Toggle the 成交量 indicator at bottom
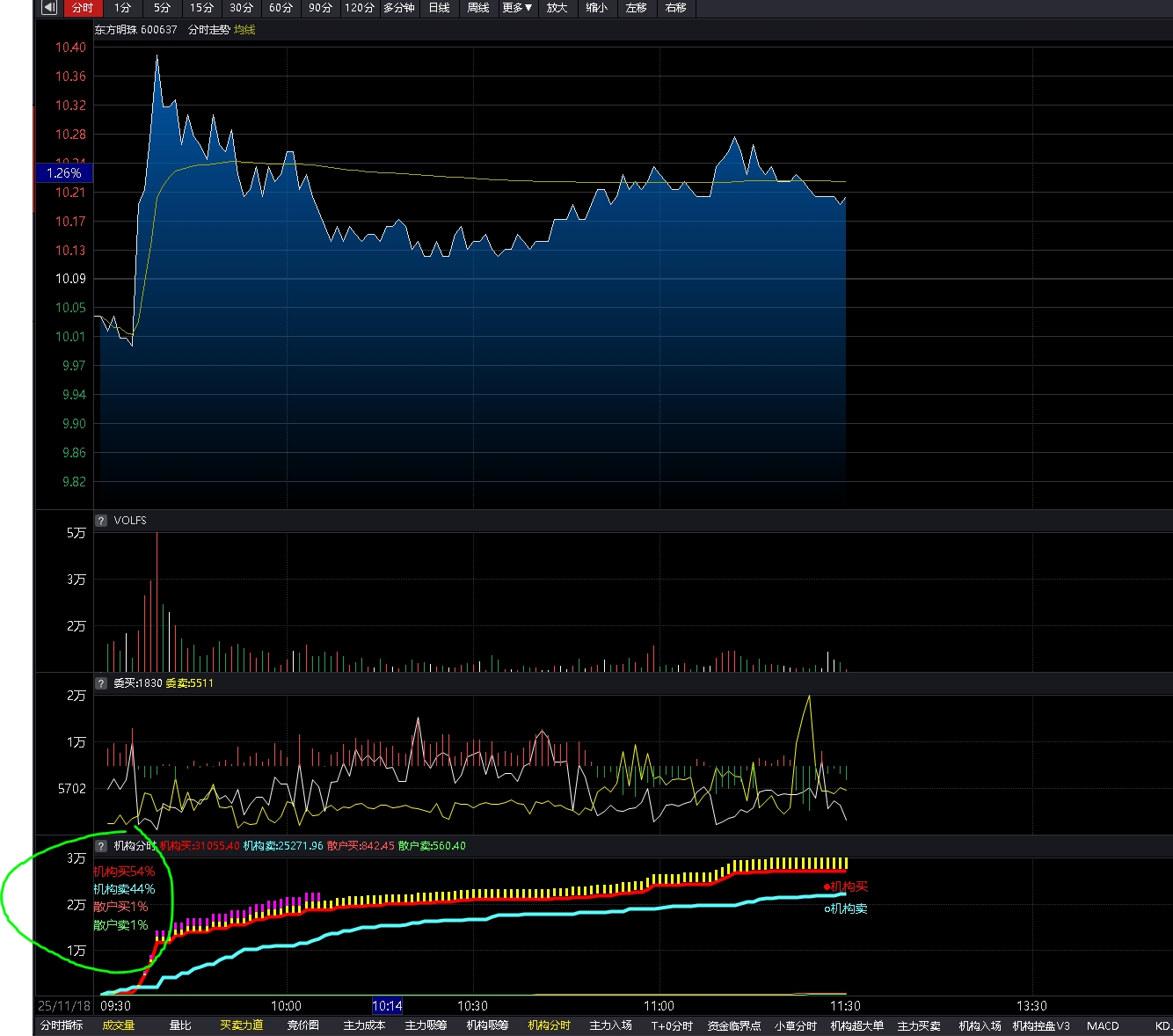Viewport: 1173px width, 1036px height. tap(119, 1025)
